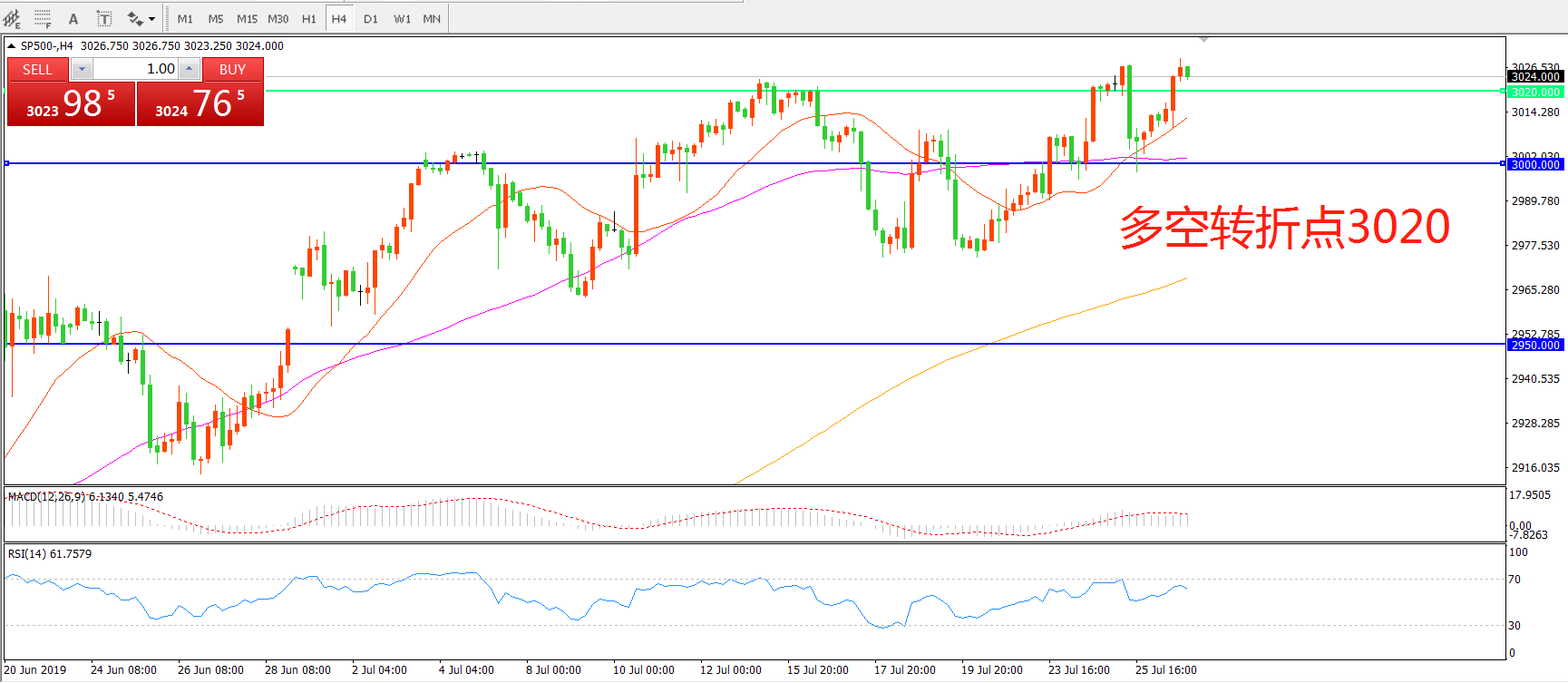Collapse the one-click trading panel triangle
Screen dimensions: 1568x683
pos(11,45)
